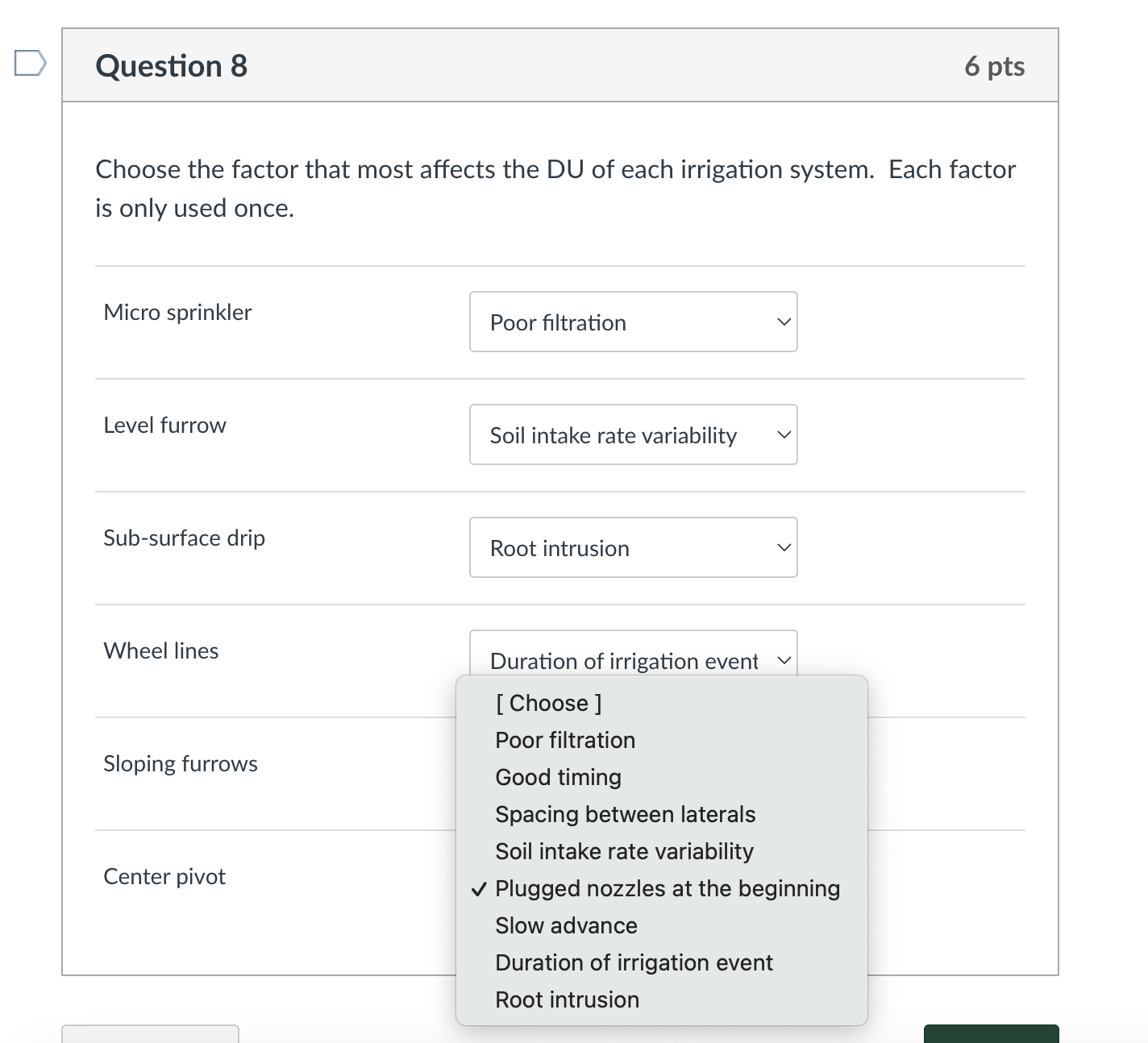Click the Sloping furrows row label
Viewport: 1148px width, 1043px height.
coord(180,763)
